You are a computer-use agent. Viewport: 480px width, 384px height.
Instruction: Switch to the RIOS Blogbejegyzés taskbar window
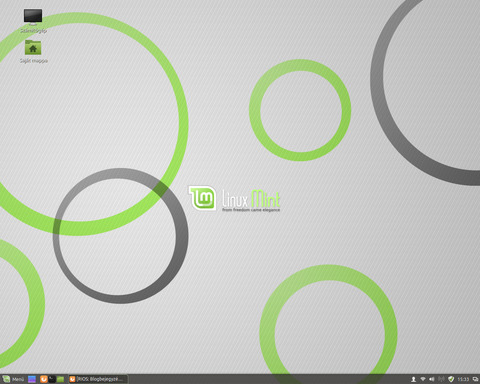[x=98, y=379]
